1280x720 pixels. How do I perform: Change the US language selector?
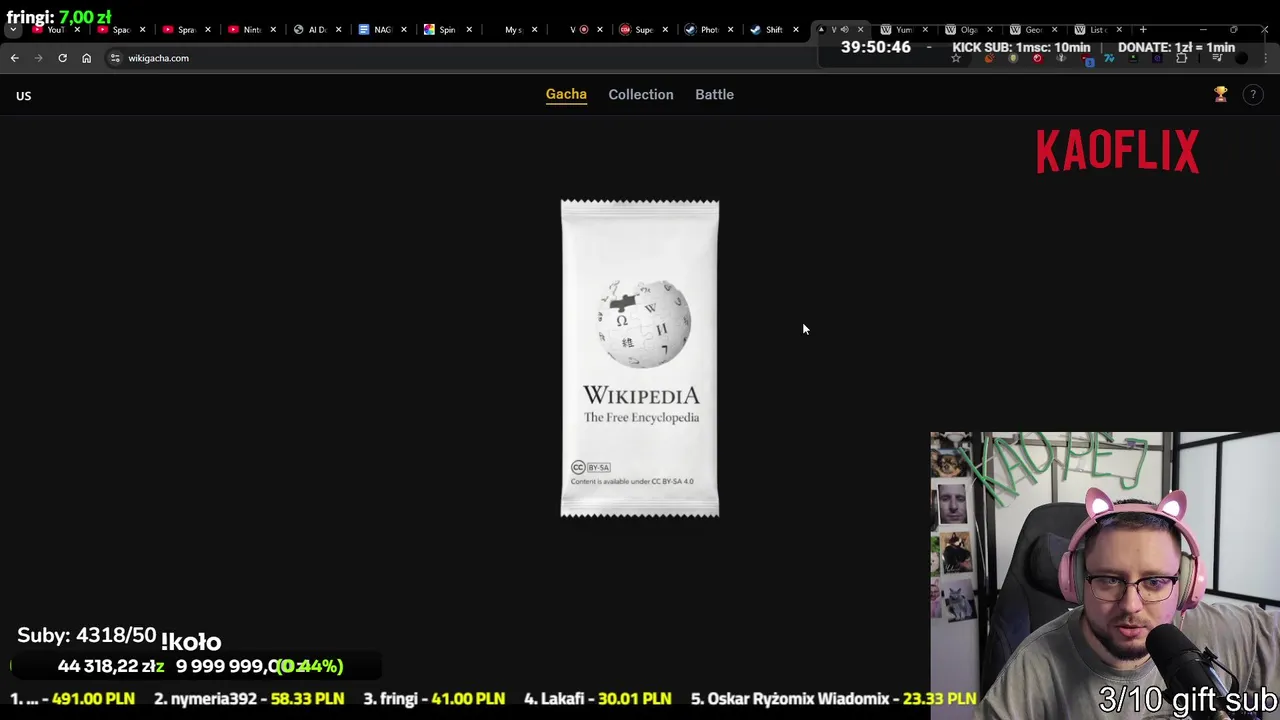[x=23, y=96]
